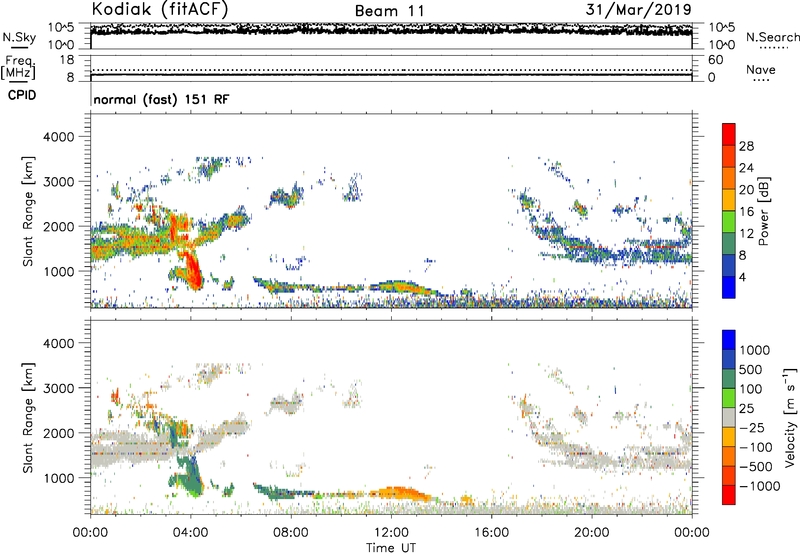The width and height of the screenshot is (800, 554).
Task: Click the '20' label on the power color bar
Action: (x=746, y=190)
